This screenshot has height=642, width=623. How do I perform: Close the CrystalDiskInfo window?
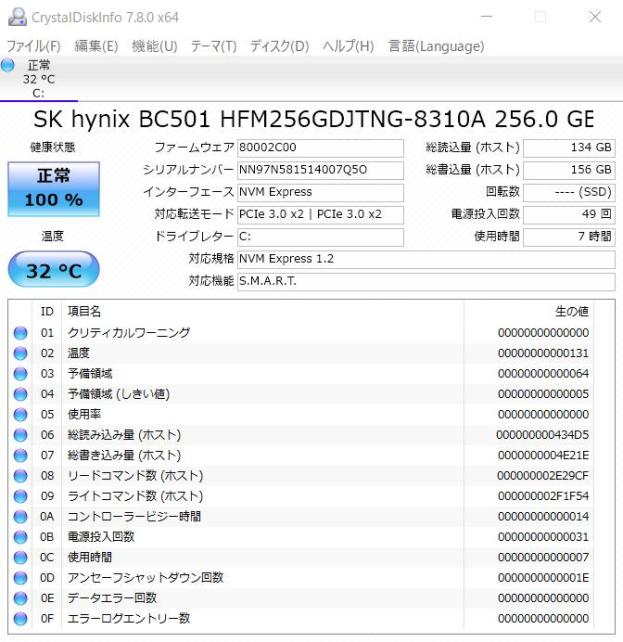[x=595, y=17]
